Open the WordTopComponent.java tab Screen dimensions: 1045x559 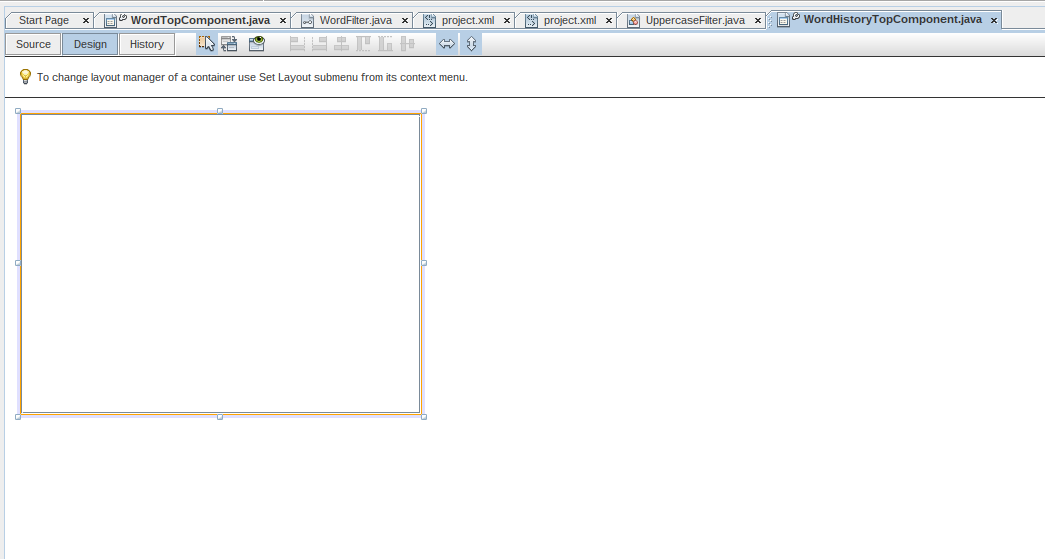pyautogui.click(x=199, y=20)
